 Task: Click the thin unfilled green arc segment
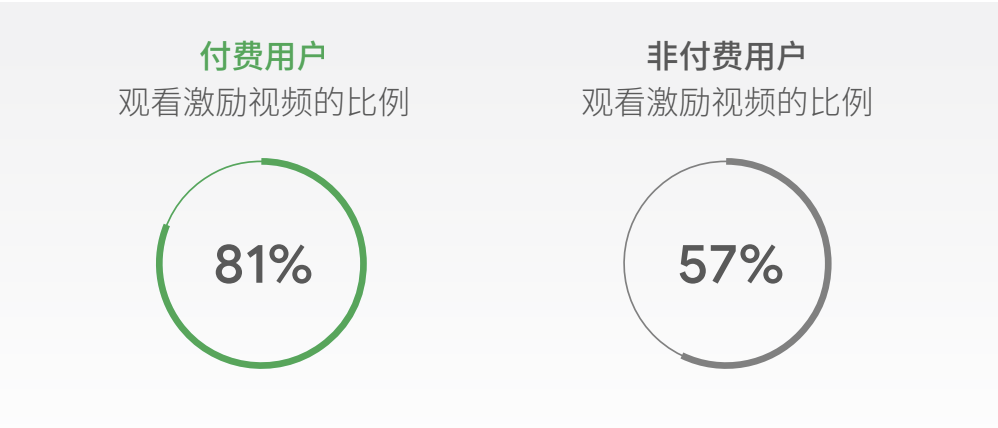(197, 184)
